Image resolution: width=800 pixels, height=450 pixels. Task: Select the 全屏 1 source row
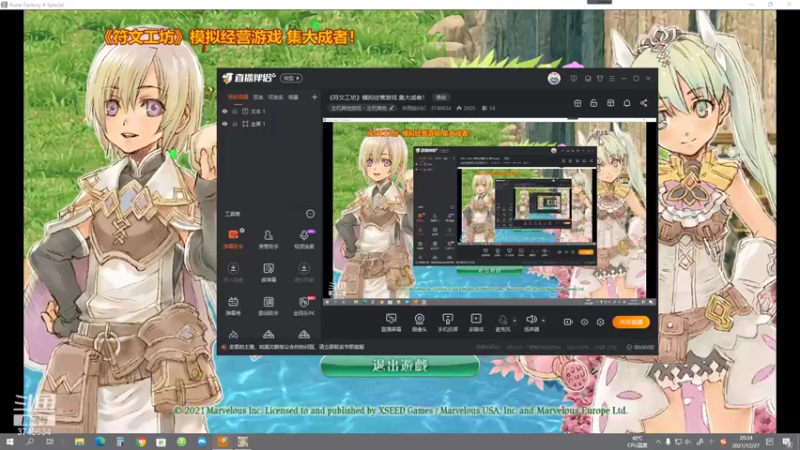[x=269, y=124]
